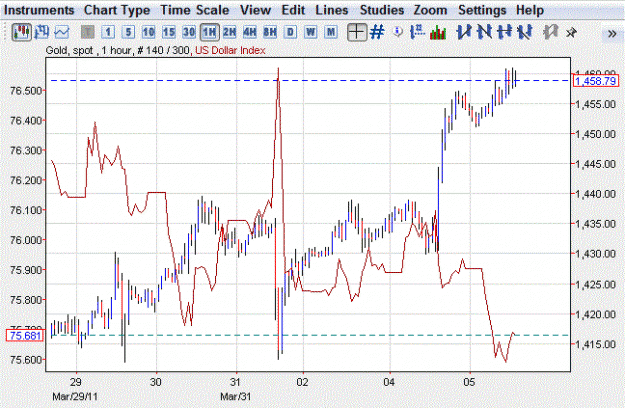Click the 1,440.00 right axis value
625x408 pixels.
tap(596, 194)
